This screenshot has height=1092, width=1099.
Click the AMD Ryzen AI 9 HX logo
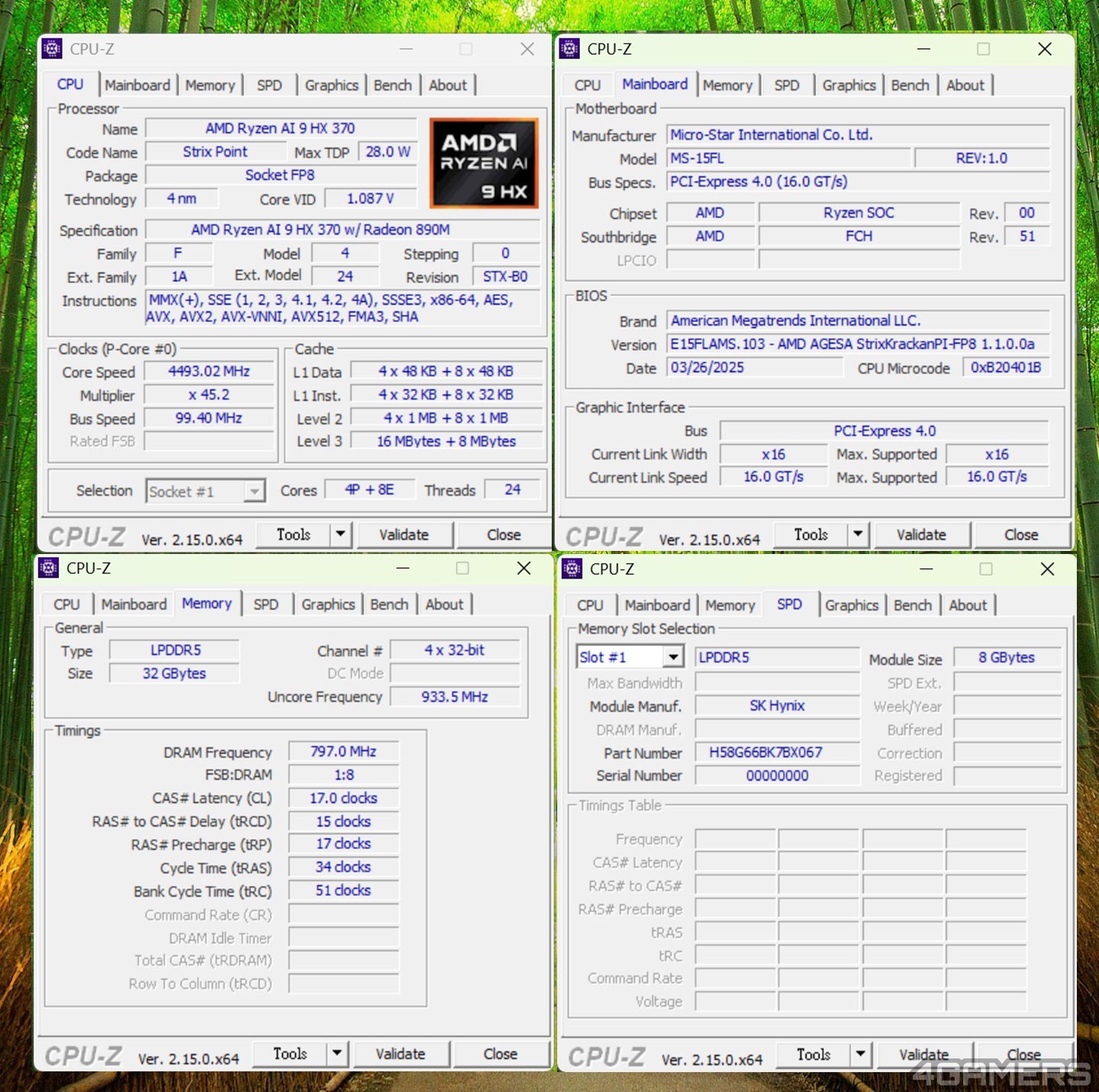tap(484, 163)
